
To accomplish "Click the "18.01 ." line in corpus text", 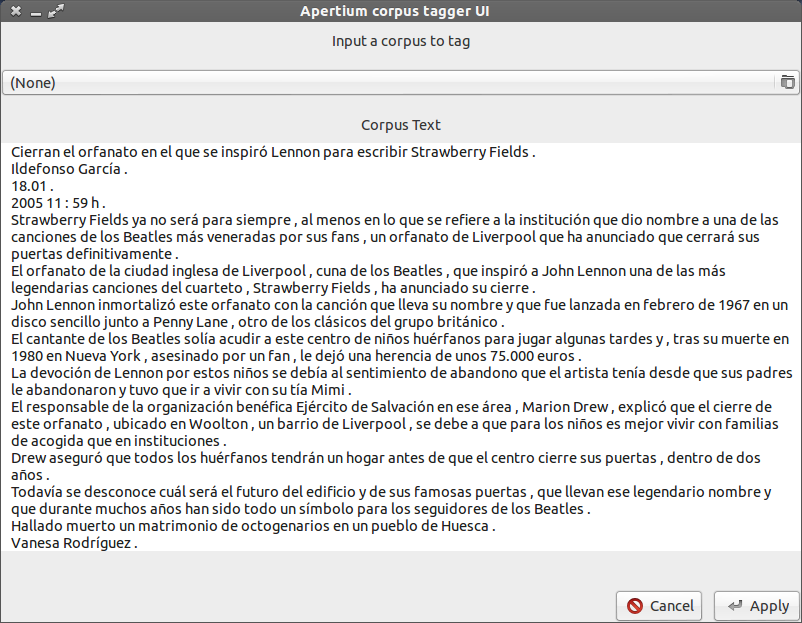I will point(32,185).
